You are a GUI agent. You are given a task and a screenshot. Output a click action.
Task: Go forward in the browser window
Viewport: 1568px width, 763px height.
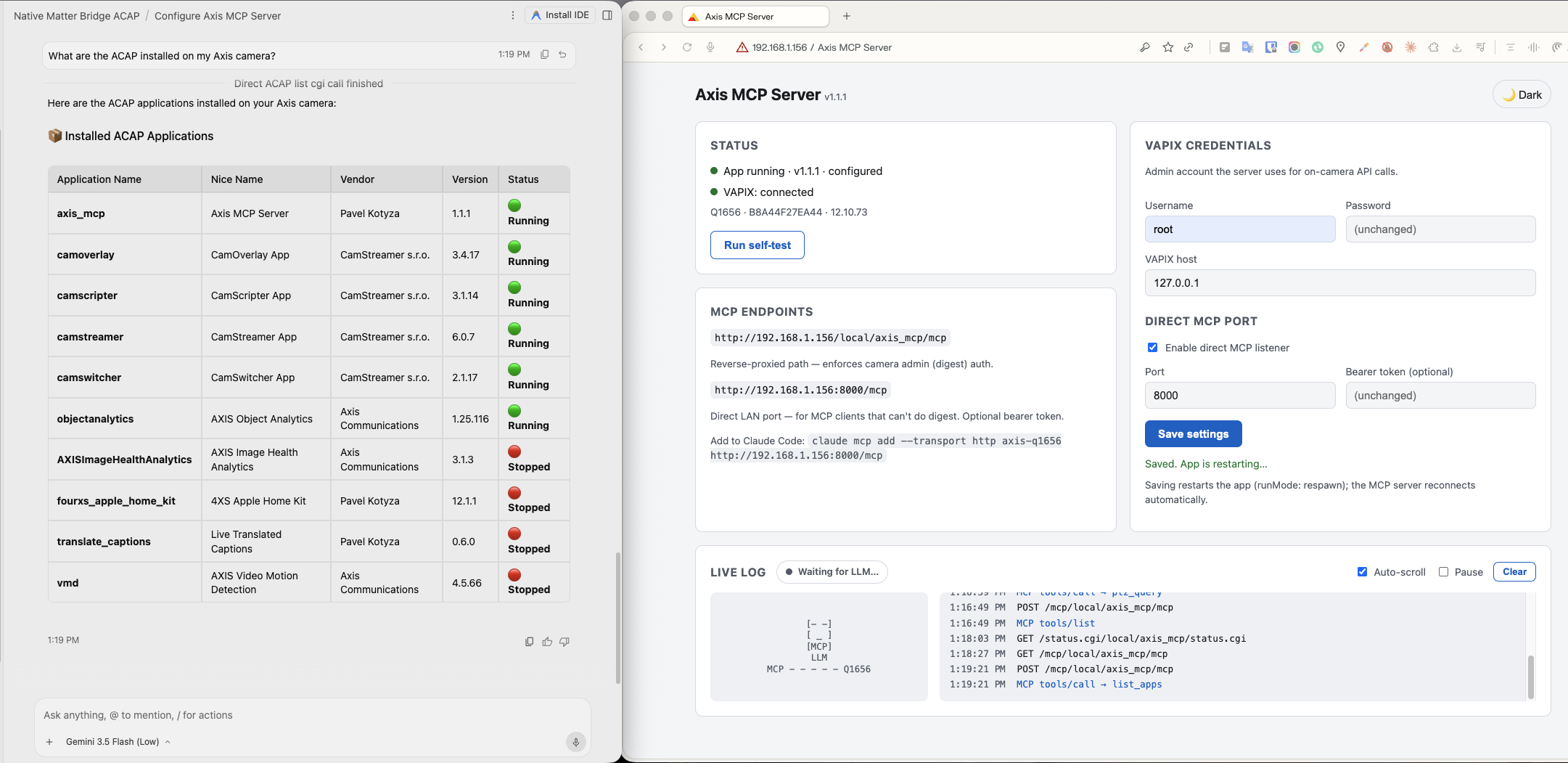pyautogui.click(x=664, y=47)
